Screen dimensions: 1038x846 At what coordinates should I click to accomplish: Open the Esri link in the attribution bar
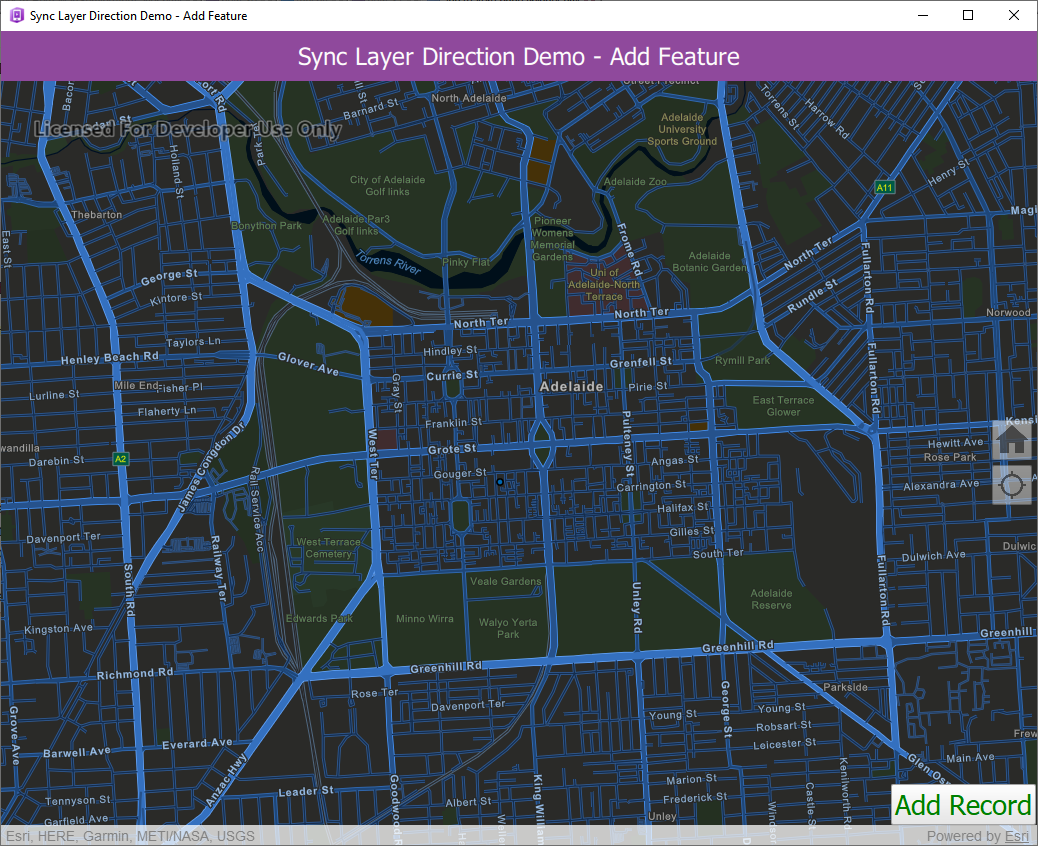[1017, 836]
